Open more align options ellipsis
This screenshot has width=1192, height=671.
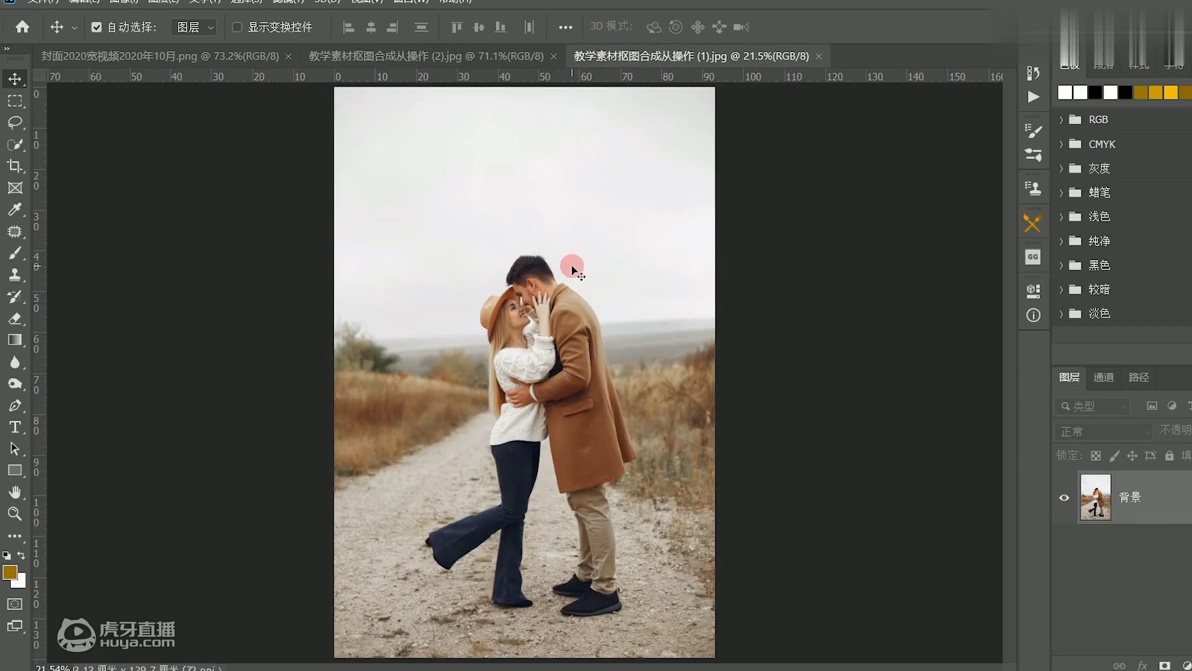[x=566, y=27]
